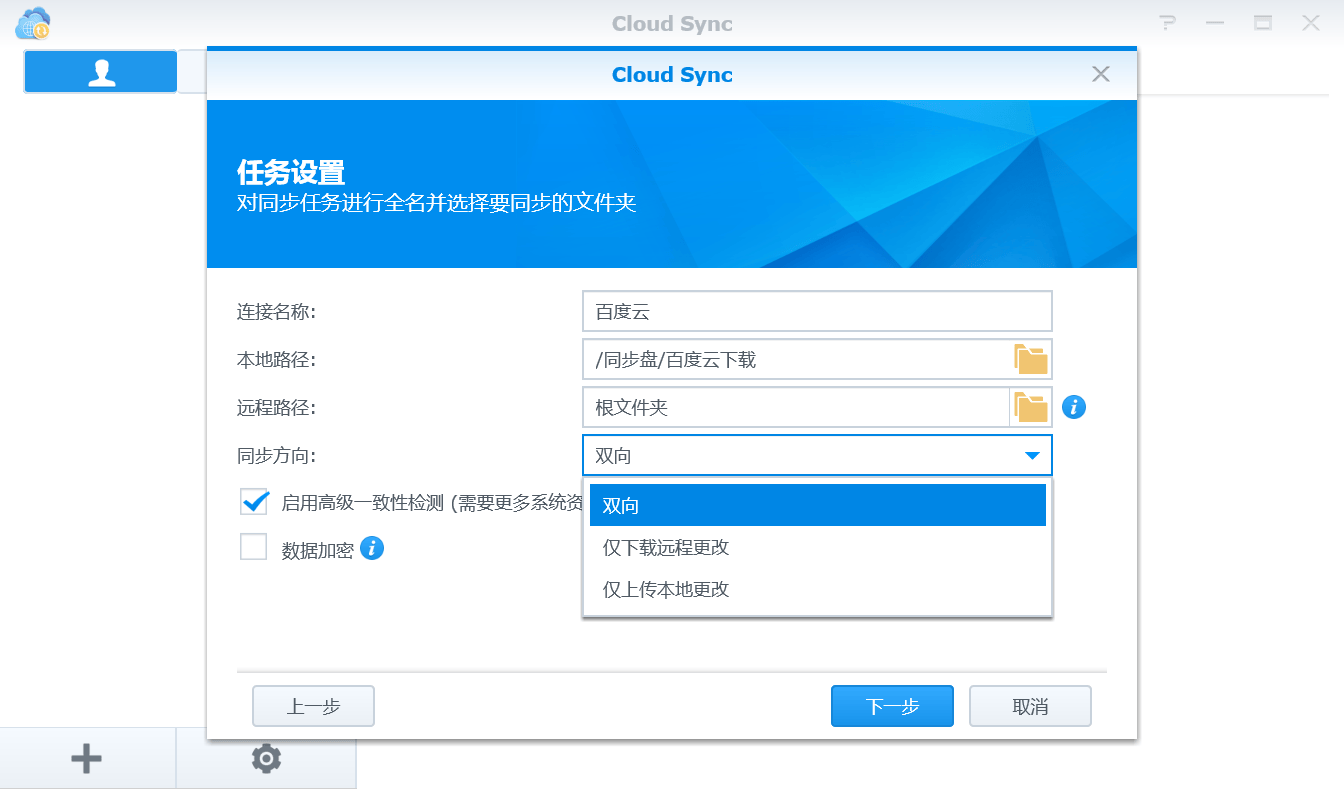The height and width of the screenshot is (789, 1344).
Task: Click the Cloud Sync app logo icon
Action: click(x=33, y=23)
